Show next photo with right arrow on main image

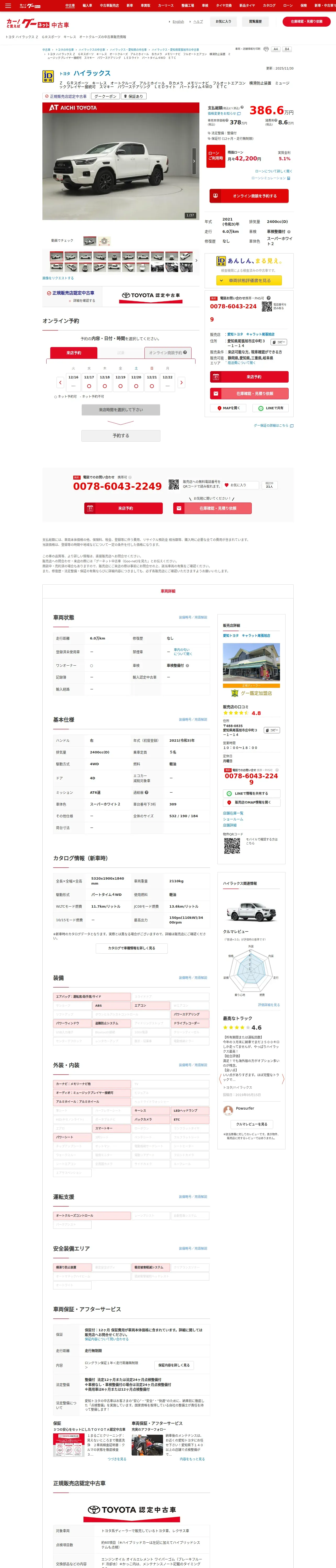[194, 161]
